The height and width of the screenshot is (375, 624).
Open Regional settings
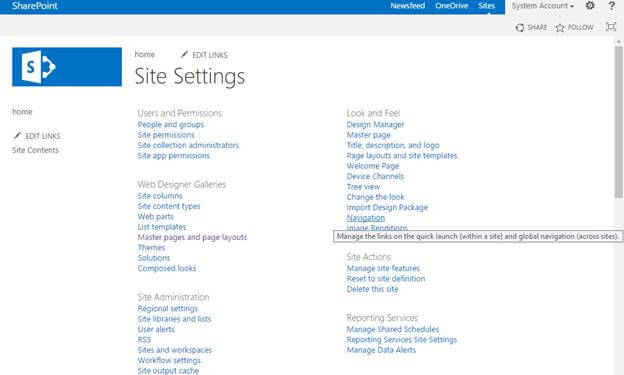168,309
